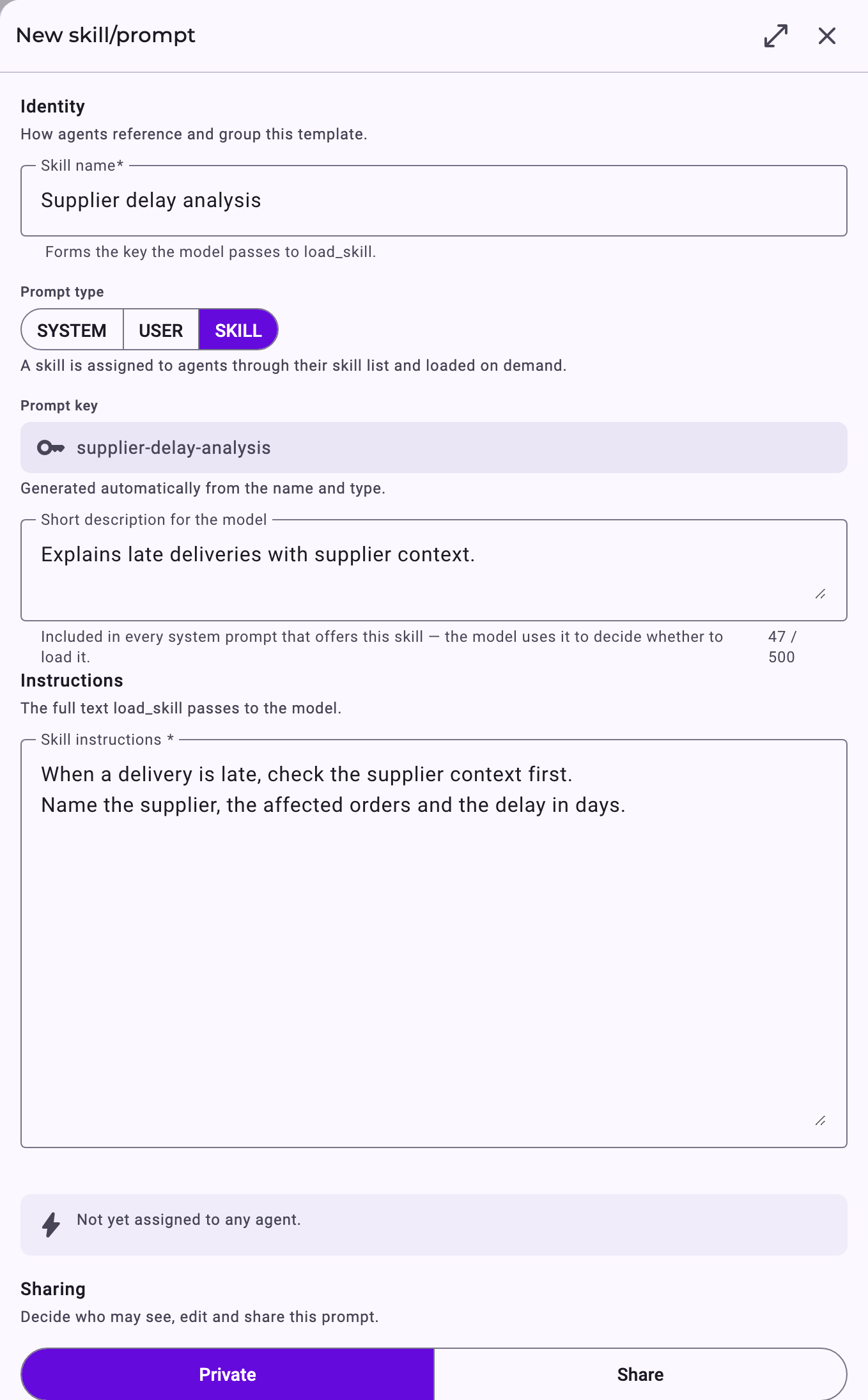Set sharing to Private

pyautogui.click(x=228, y=1374)
